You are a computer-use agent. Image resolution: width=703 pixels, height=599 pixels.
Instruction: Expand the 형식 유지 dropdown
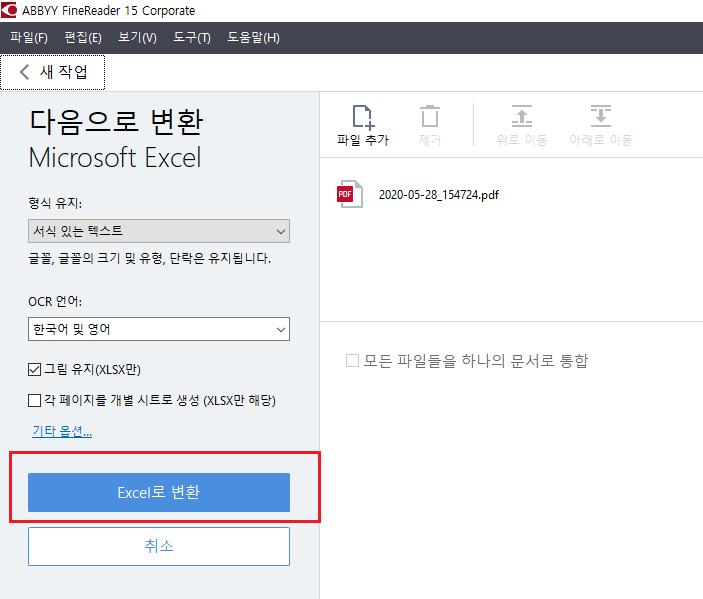(159, 231)
